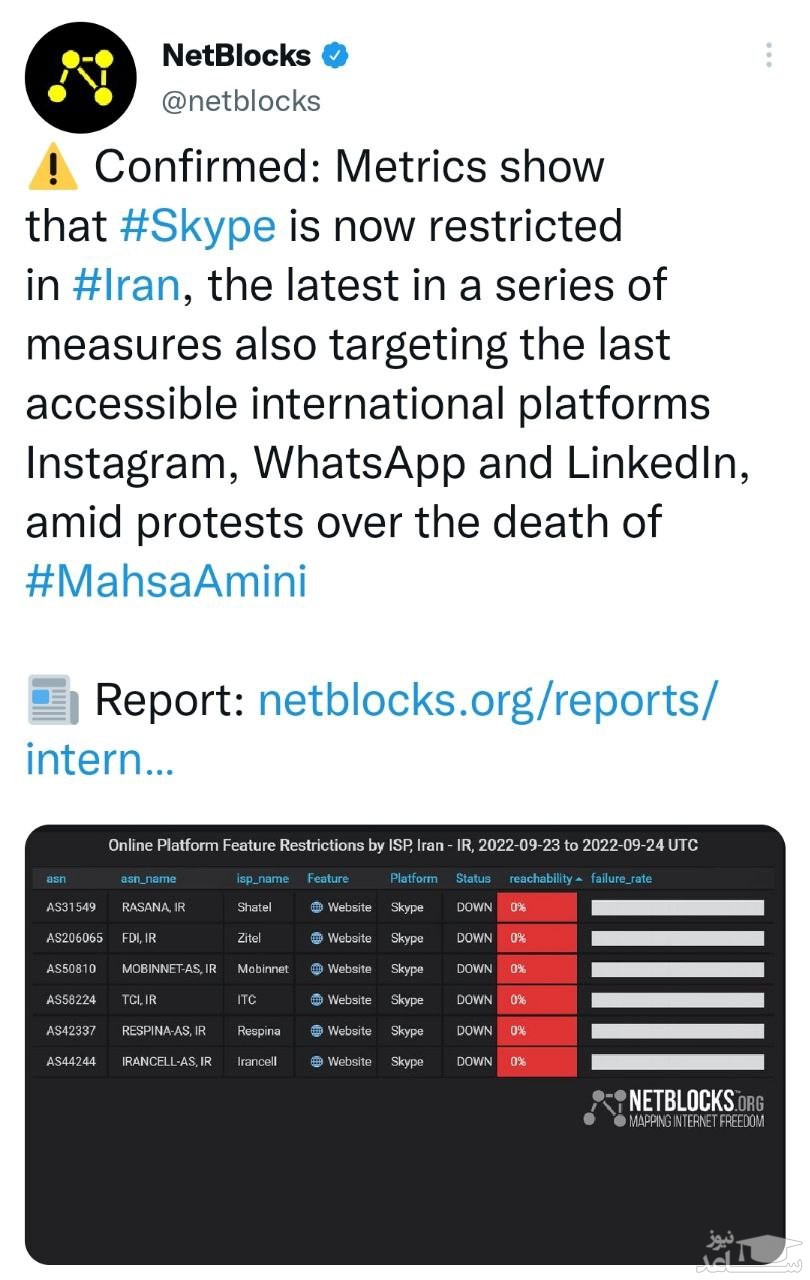Click the NetBlocks profile avatar
This screenshot has height=1280, width=810.
80,78
